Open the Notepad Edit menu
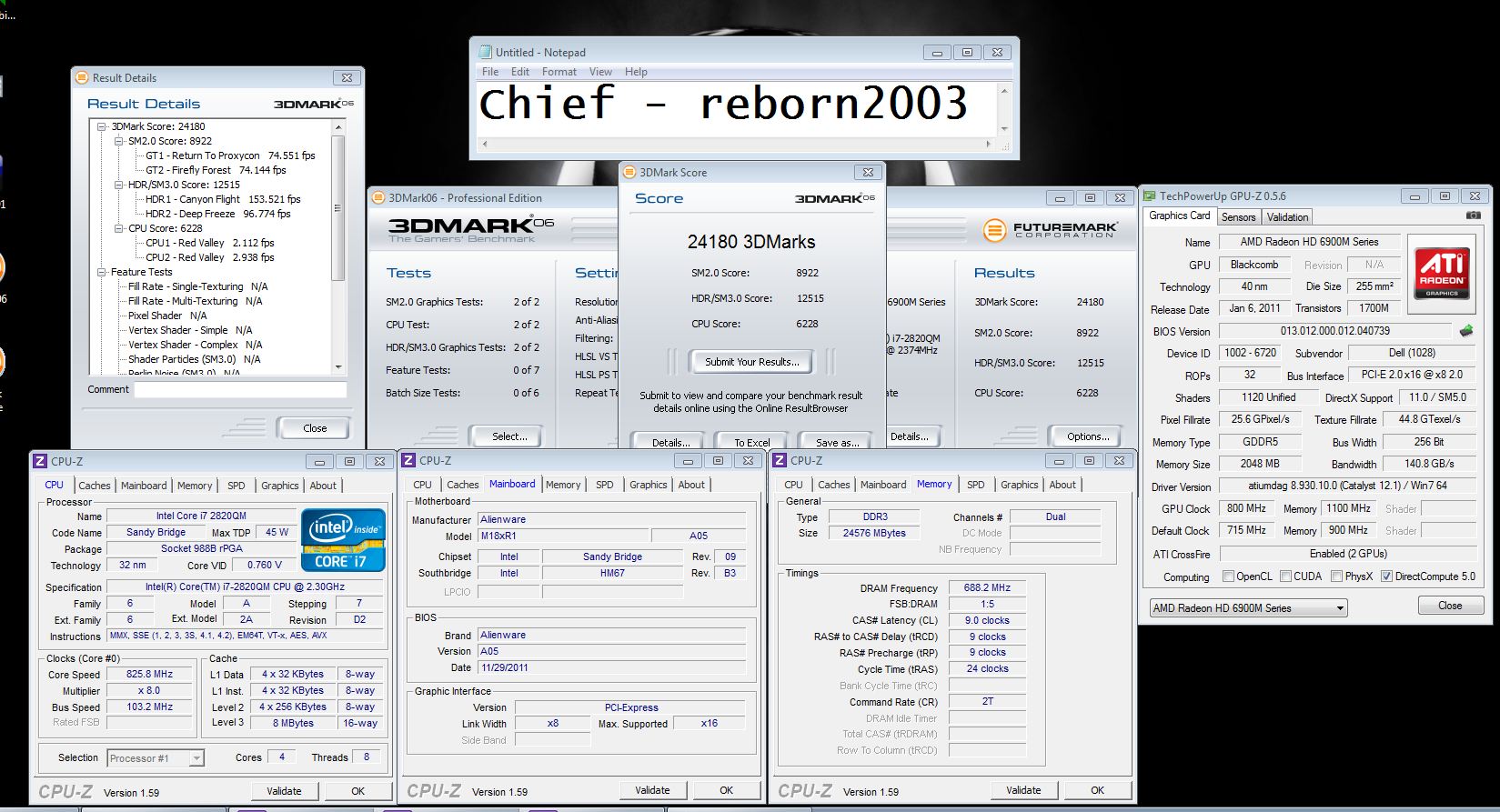This screenshot has width=1500, height=812. click(520, 72)
